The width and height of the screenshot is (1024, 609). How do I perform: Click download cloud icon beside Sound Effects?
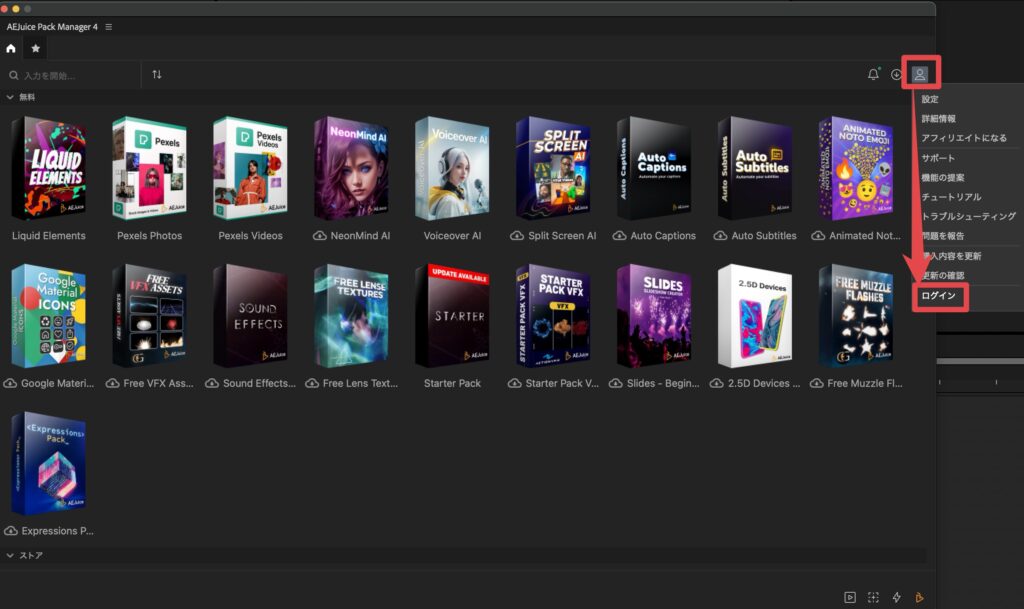(212, 383)
